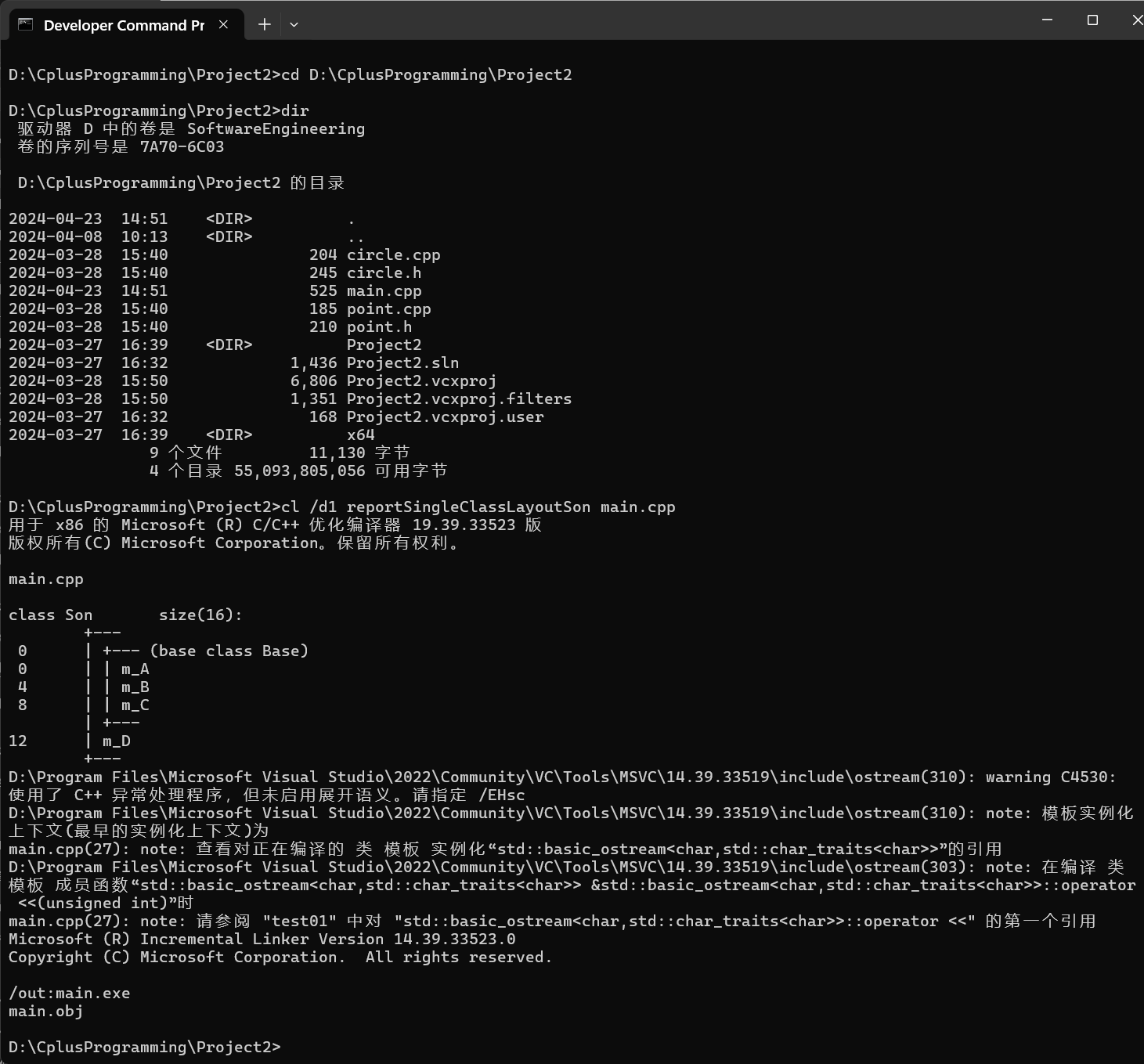Click member m_D in layout
Viewport: 1144px width, 1064px height.
tap(117, 741)
